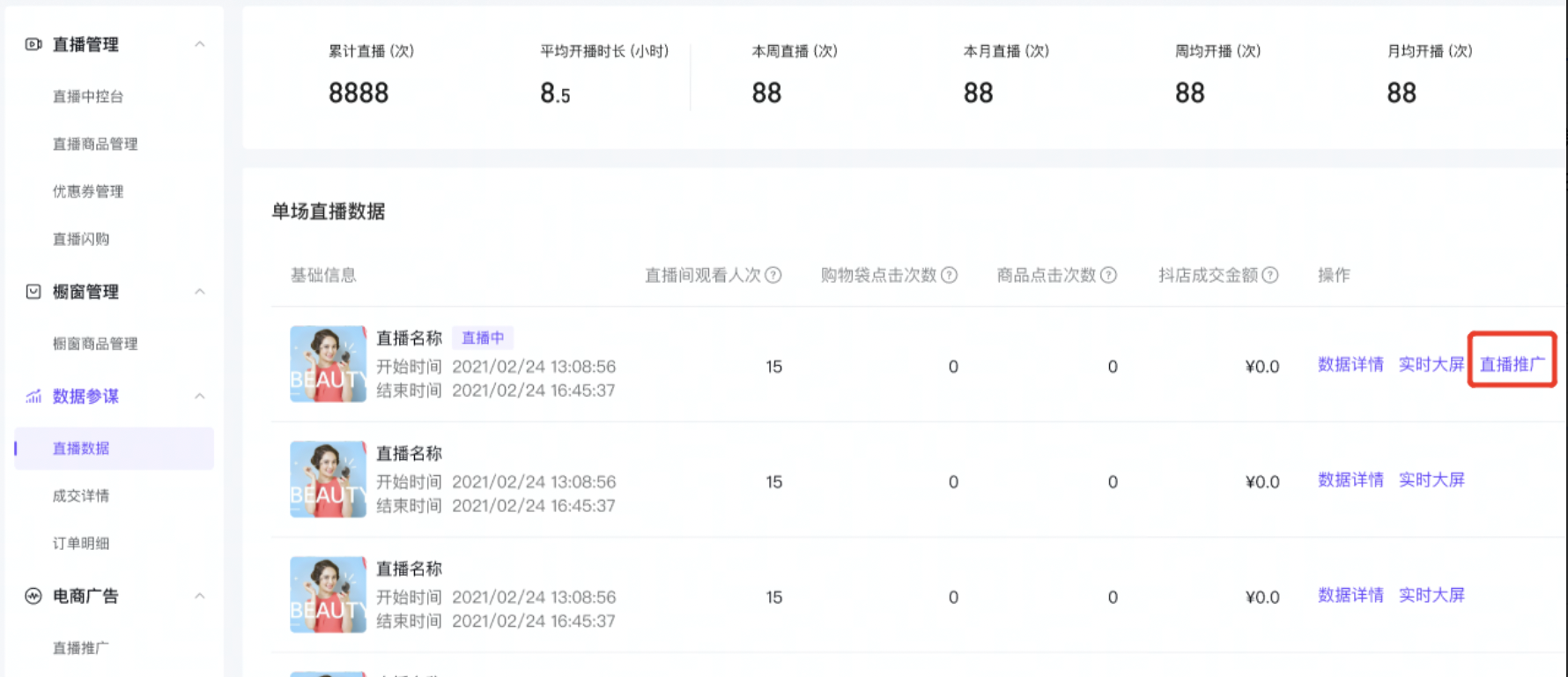The image size is (1568, 677).
Task: Open 直播商品管理 menu item
Action: 95,144
